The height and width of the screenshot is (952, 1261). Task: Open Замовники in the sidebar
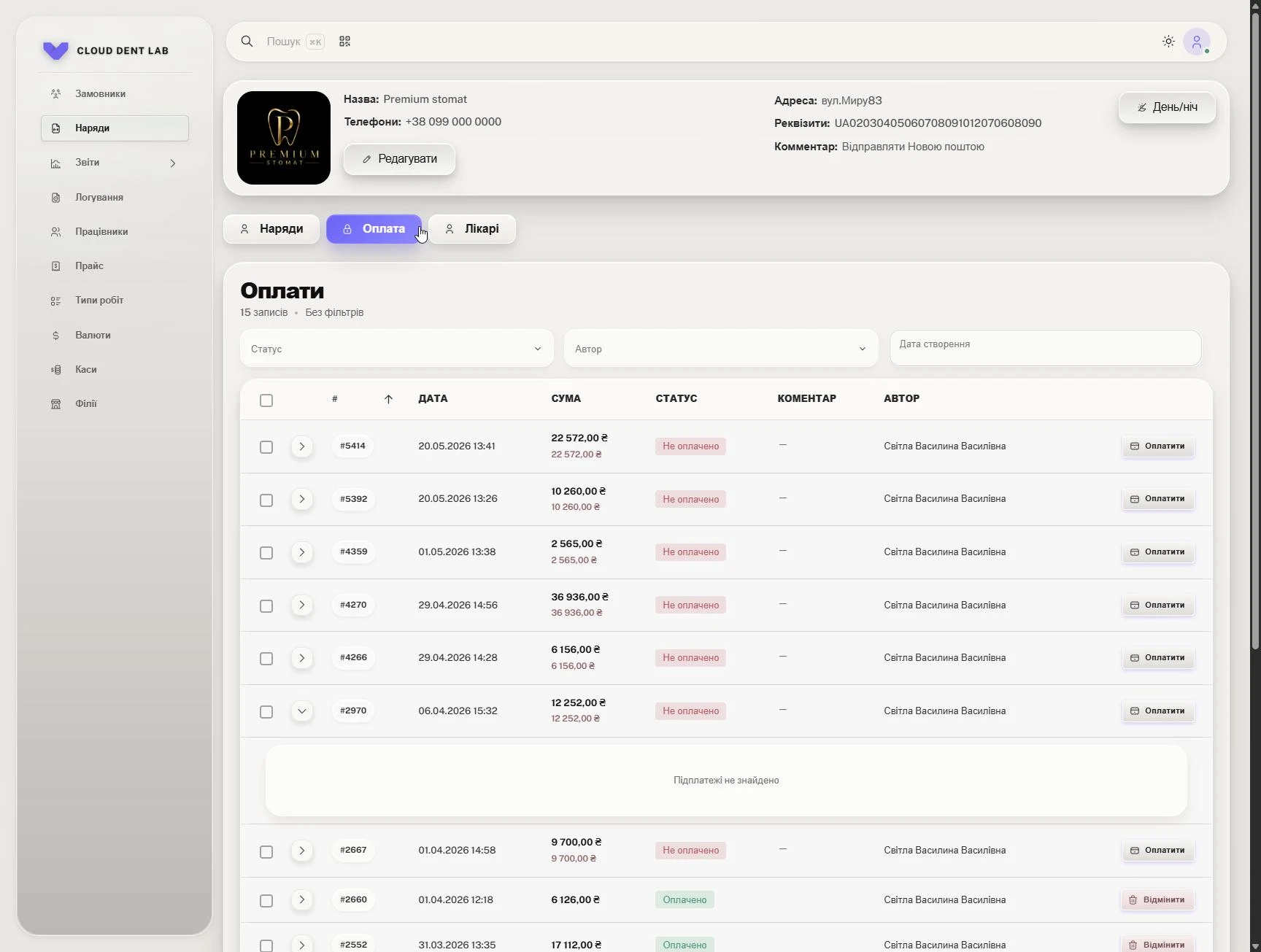[x=115, y=93]
